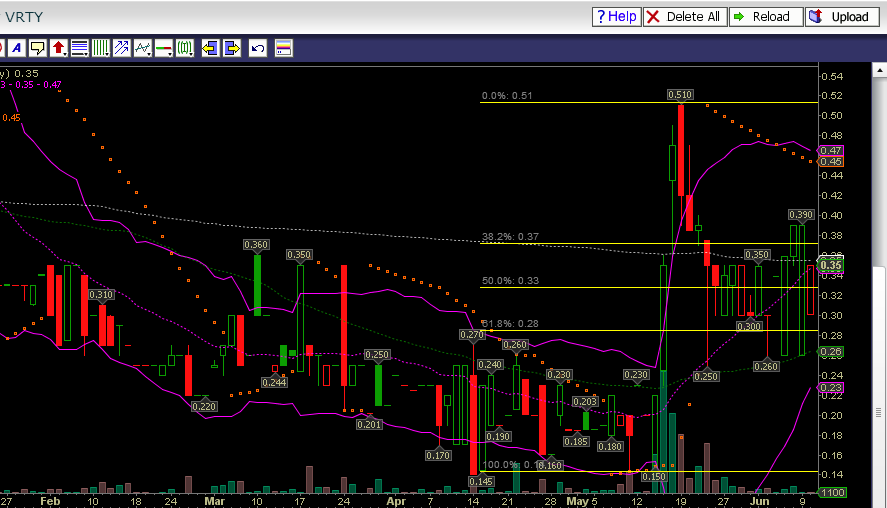Select the callout speech bubble tool
Image resolution: width=887 pixels, height=508 pixels.
pos(37,48)
